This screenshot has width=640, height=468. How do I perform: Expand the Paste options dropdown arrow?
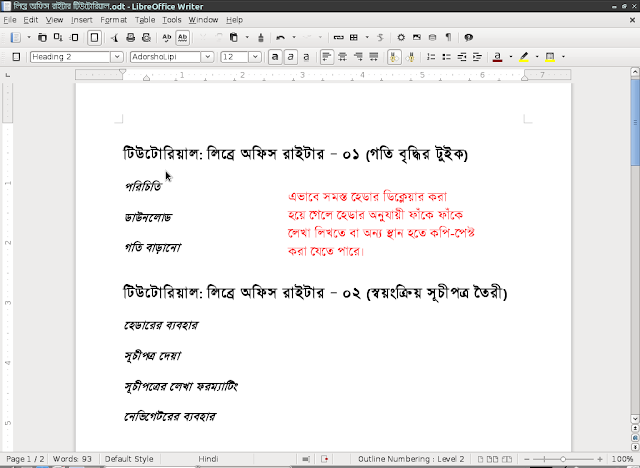point(247,38)
